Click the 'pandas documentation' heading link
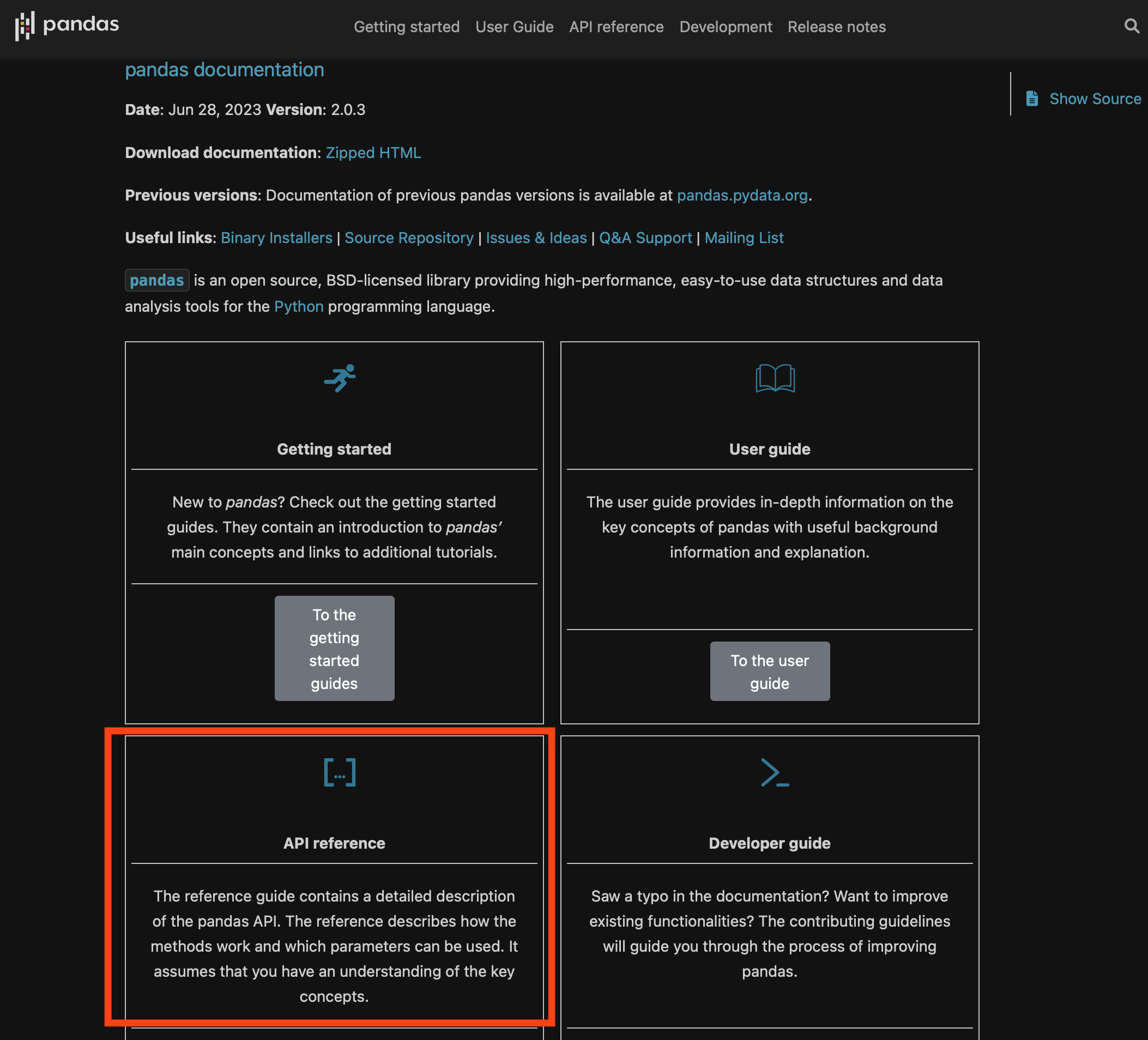1148x1040 pixels. (x=225, y=69)
